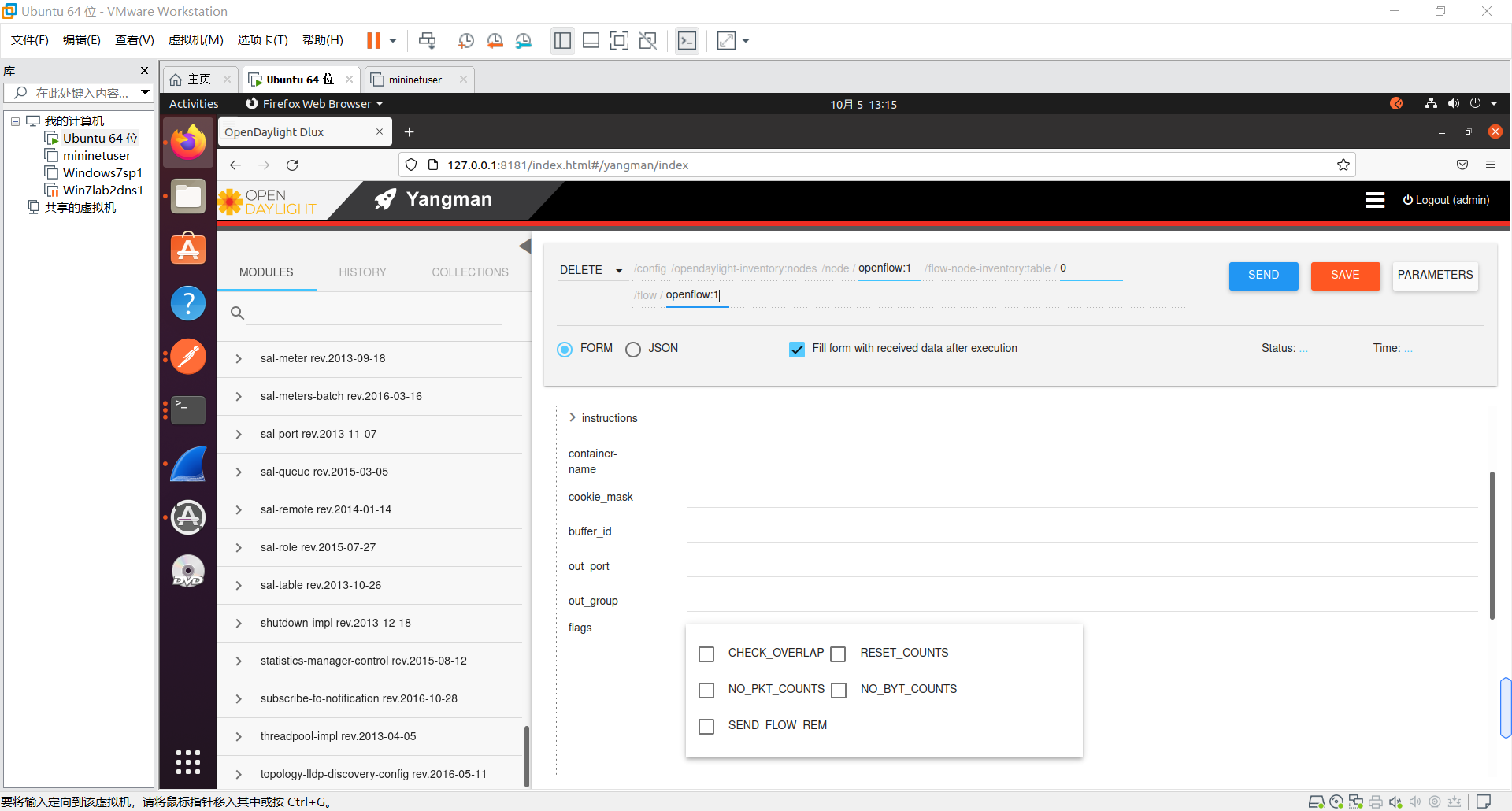1512x811 pixels.
Task: Click the SEND button
Action: click(1263, 276)
